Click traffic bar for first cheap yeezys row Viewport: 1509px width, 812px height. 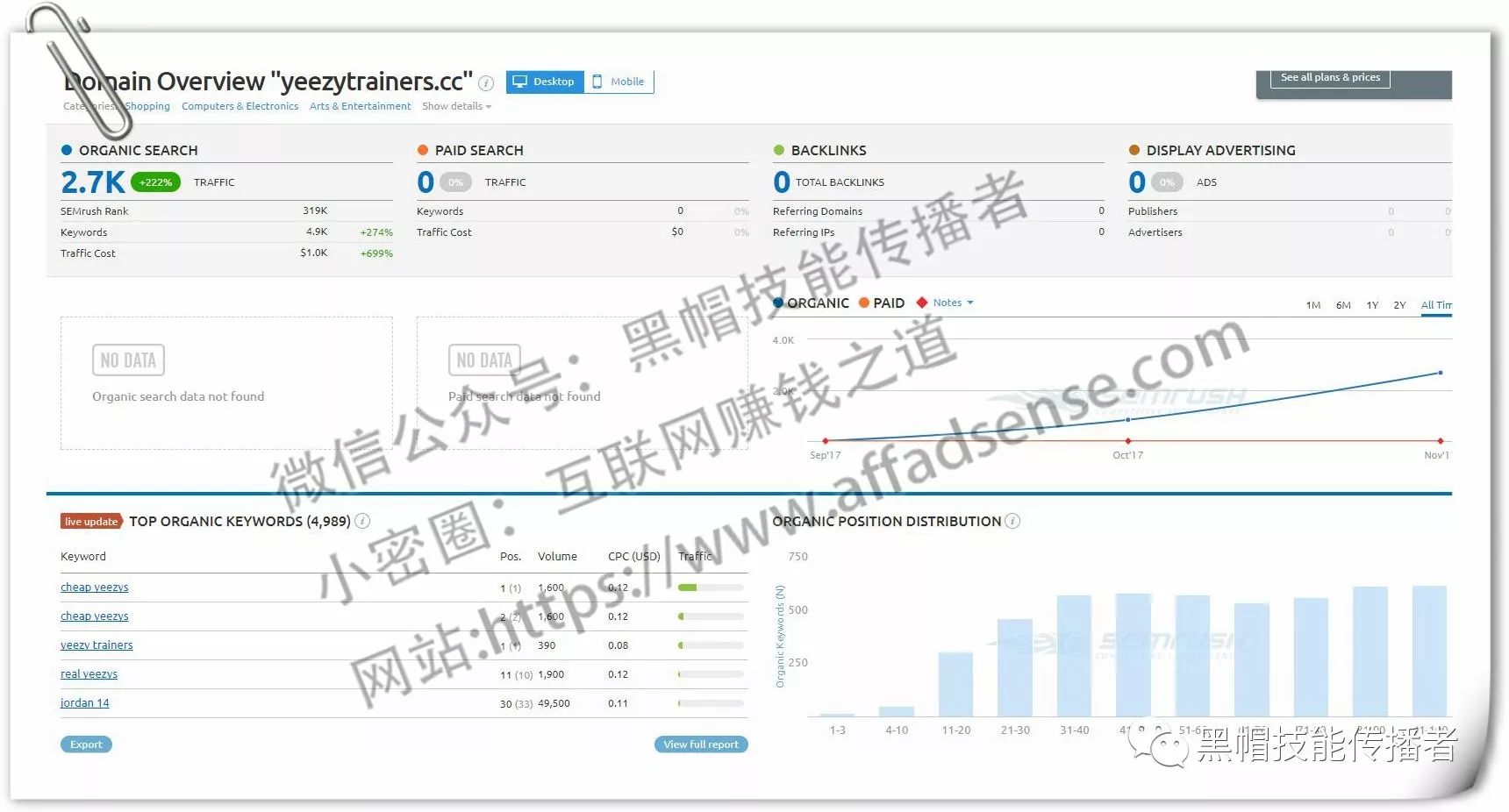click(711, 588)
